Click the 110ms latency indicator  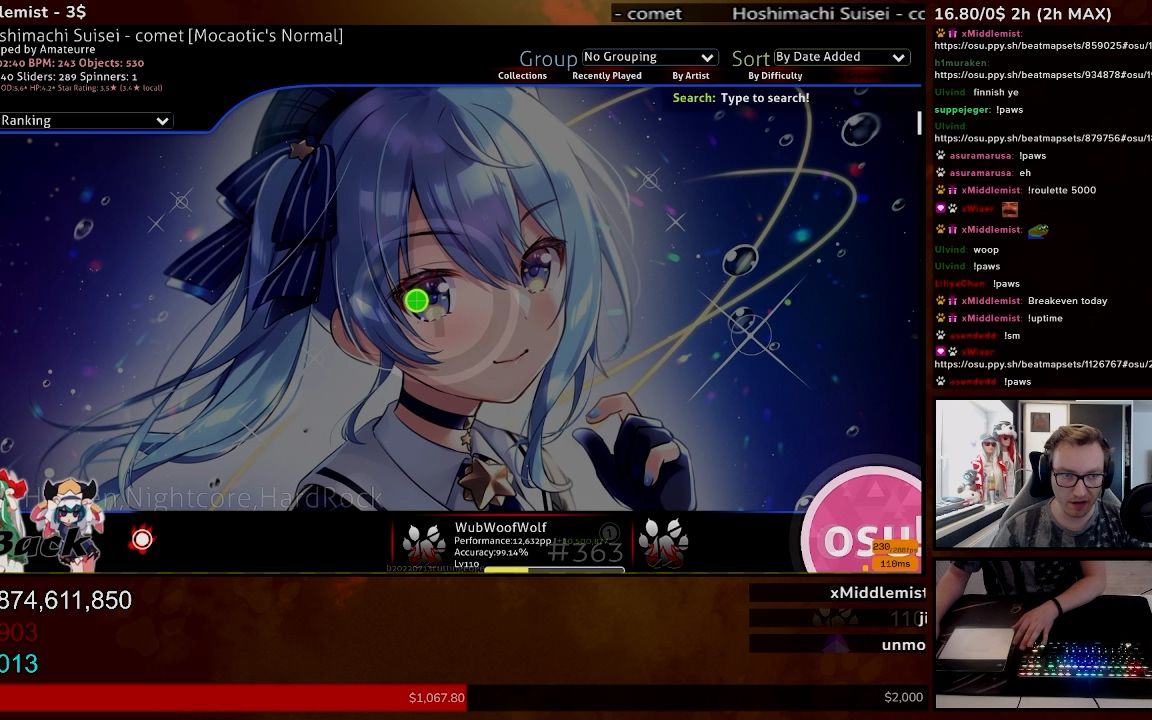[x=895, y=564]
